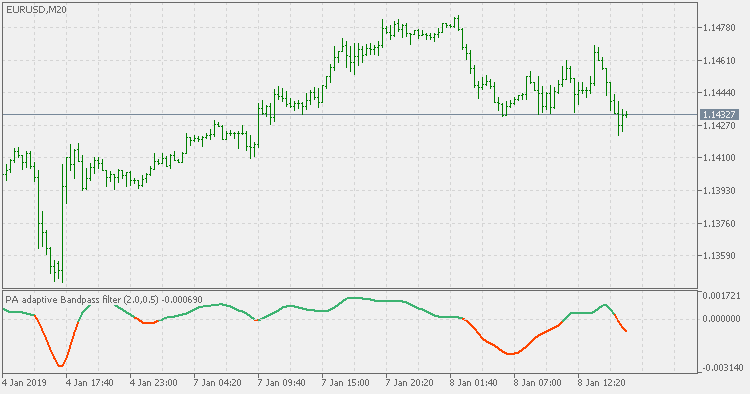This screenshot has height=394, width=750.
Task: Click the 8 Jan 01:40 time label
Action: (x=474, y=383)
